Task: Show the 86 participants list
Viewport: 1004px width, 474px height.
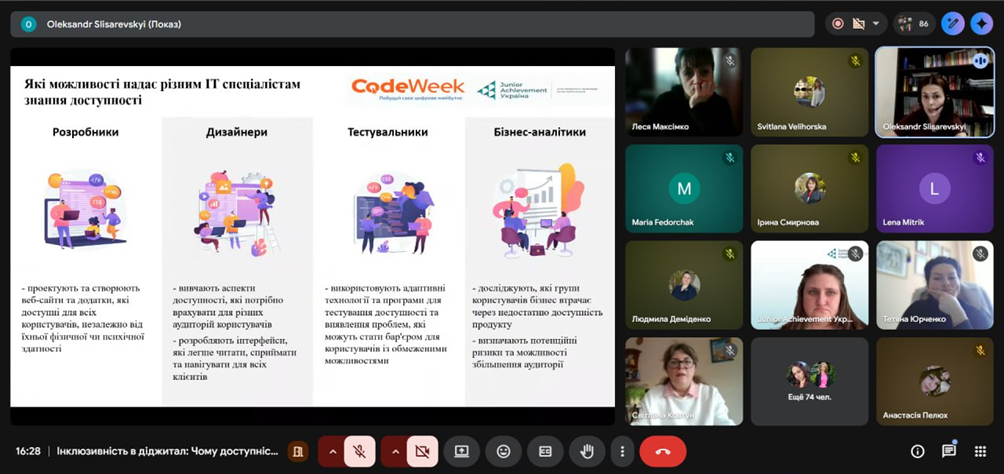Action: [914, 23]
